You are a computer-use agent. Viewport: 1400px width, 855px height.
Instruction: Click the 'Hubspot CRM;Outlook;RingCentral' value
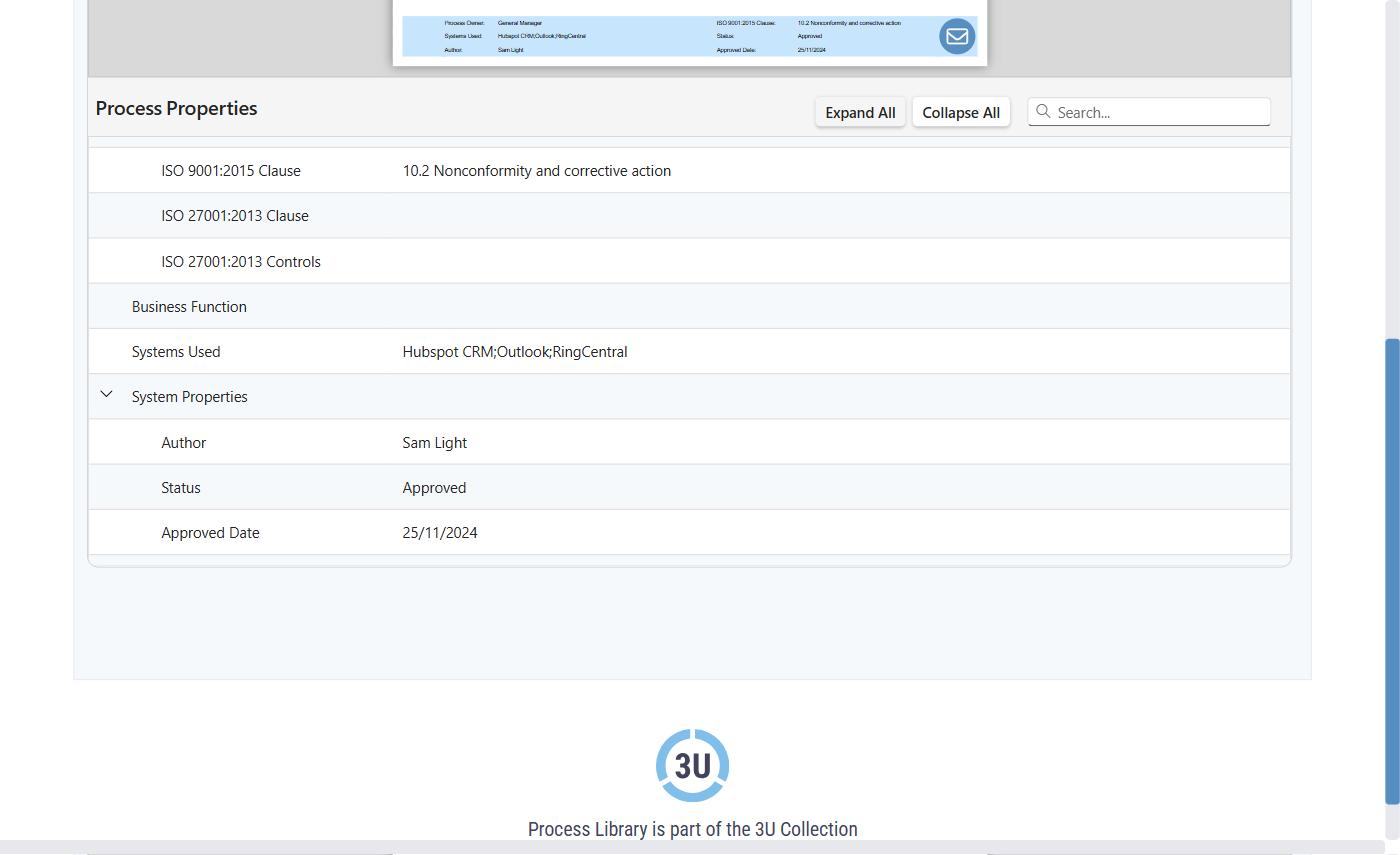point(515,352)
